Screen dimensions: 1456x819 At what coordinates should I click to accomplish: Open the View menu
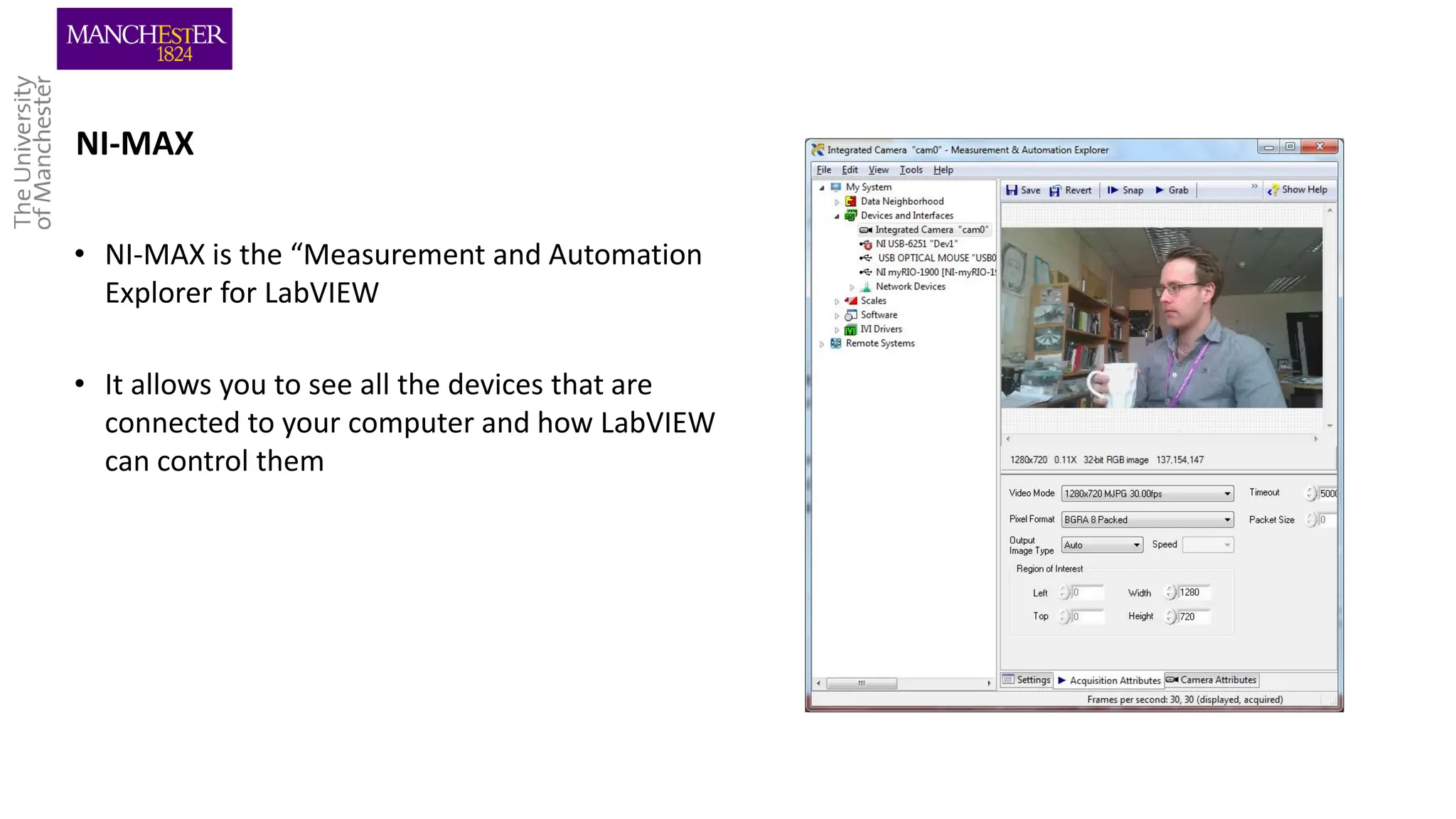(x=878, y=170)
